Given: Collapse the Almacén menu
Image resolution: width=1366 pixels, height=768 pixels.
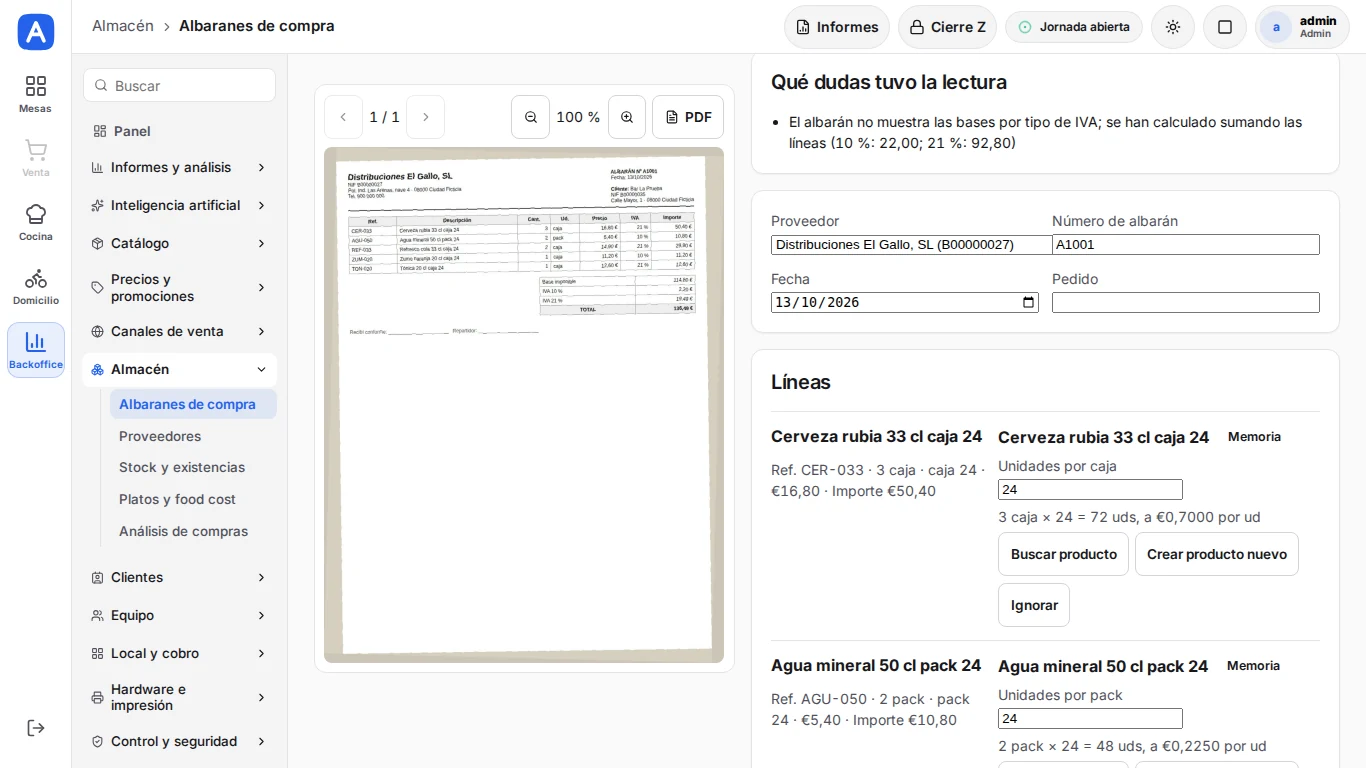Looking at the screenshot, I should tap(179, 369).
